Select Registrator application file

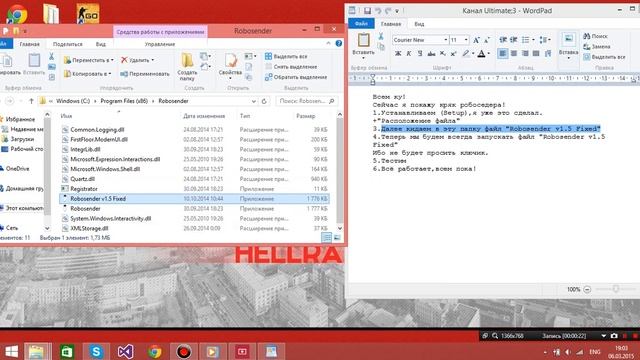click(194, 189)
